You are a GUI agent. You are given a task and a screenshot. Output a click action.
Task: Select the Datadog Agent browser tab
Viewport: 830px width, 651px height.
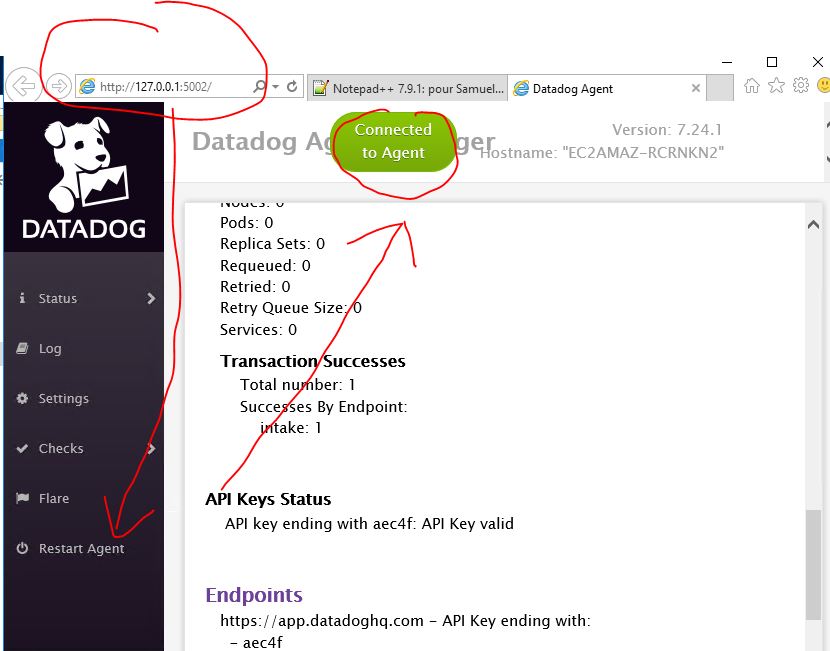click(x=598, y=88)
